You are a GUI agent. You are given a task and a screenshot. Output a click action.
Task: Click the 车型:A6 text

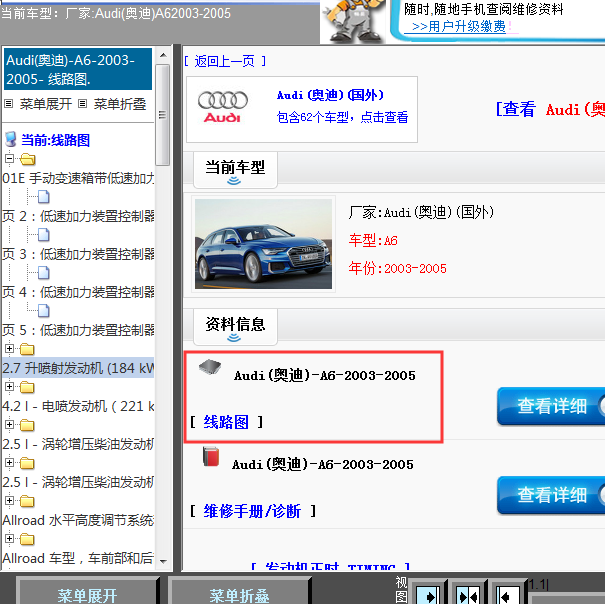[373, 240]
